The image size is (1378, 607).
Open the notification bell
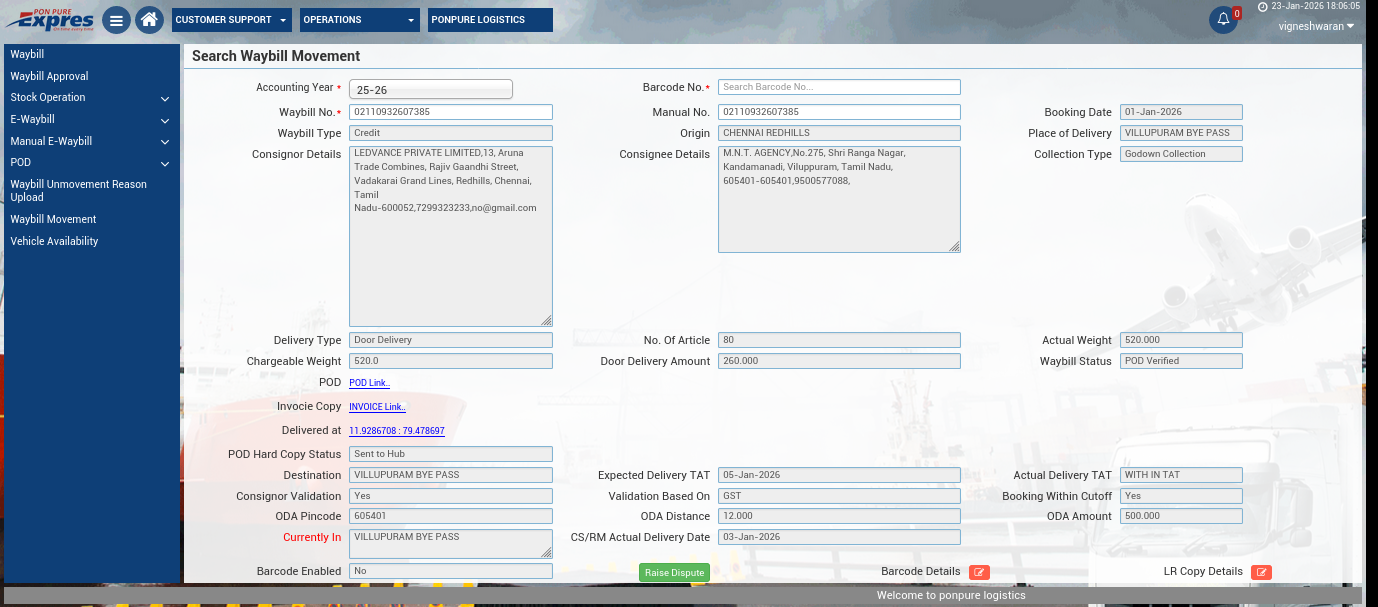click(x=1223, y=20)
